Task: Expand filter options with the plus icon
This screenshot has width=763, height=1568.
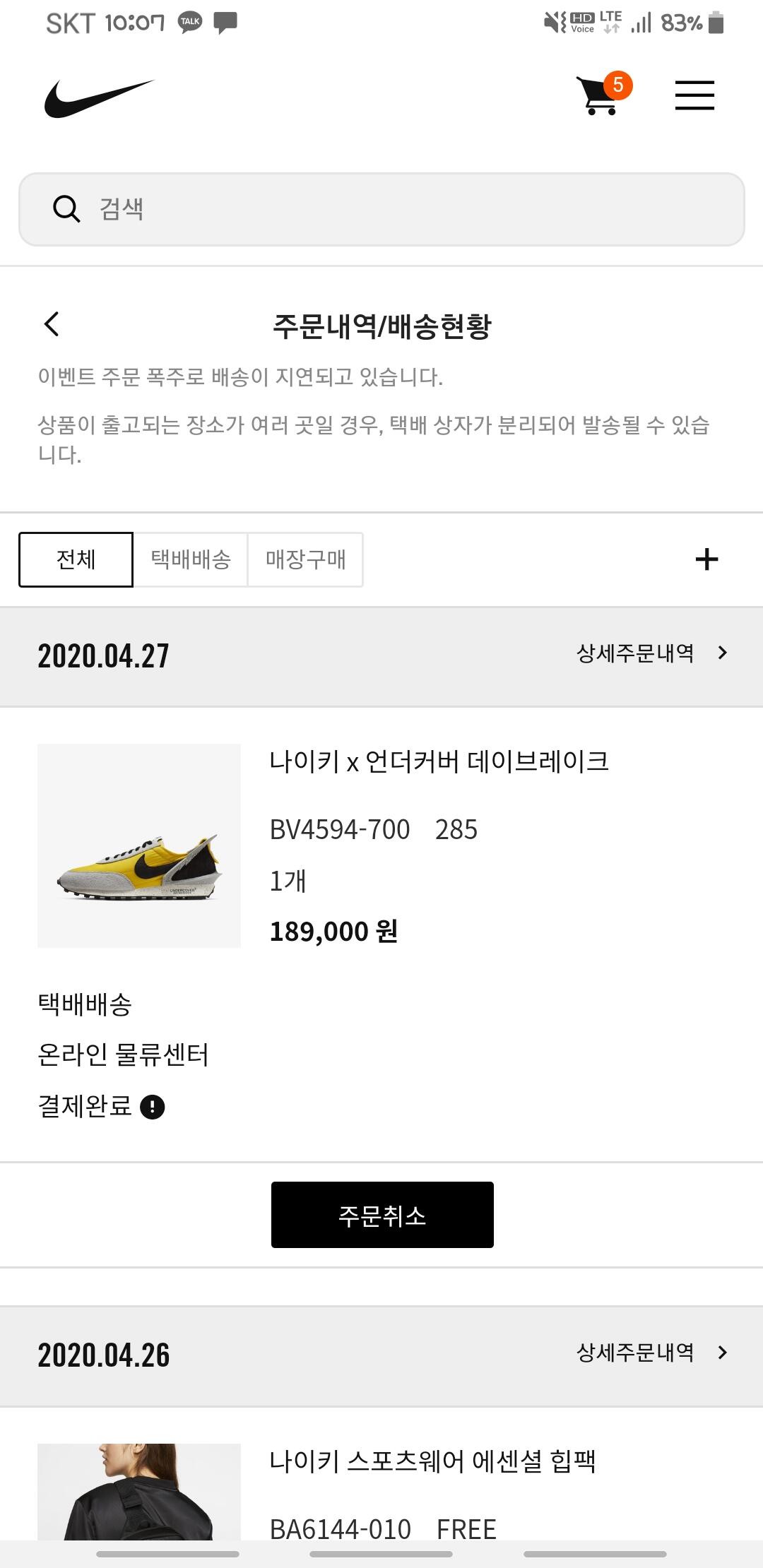Action: click(x=706, y=559)
